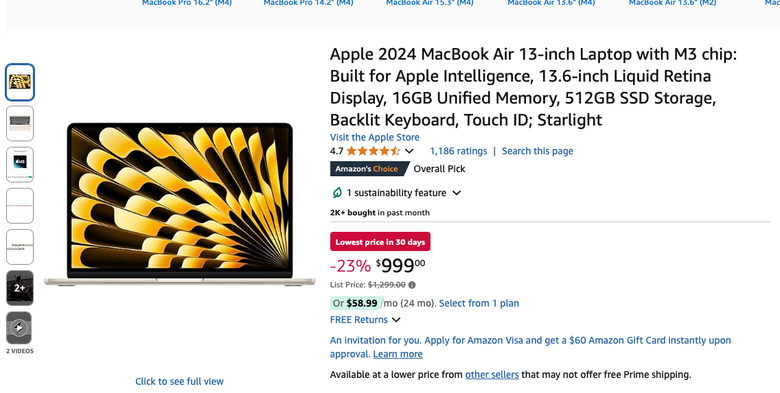
Task: Visit the Apple Store link
Action: point(375,137)
